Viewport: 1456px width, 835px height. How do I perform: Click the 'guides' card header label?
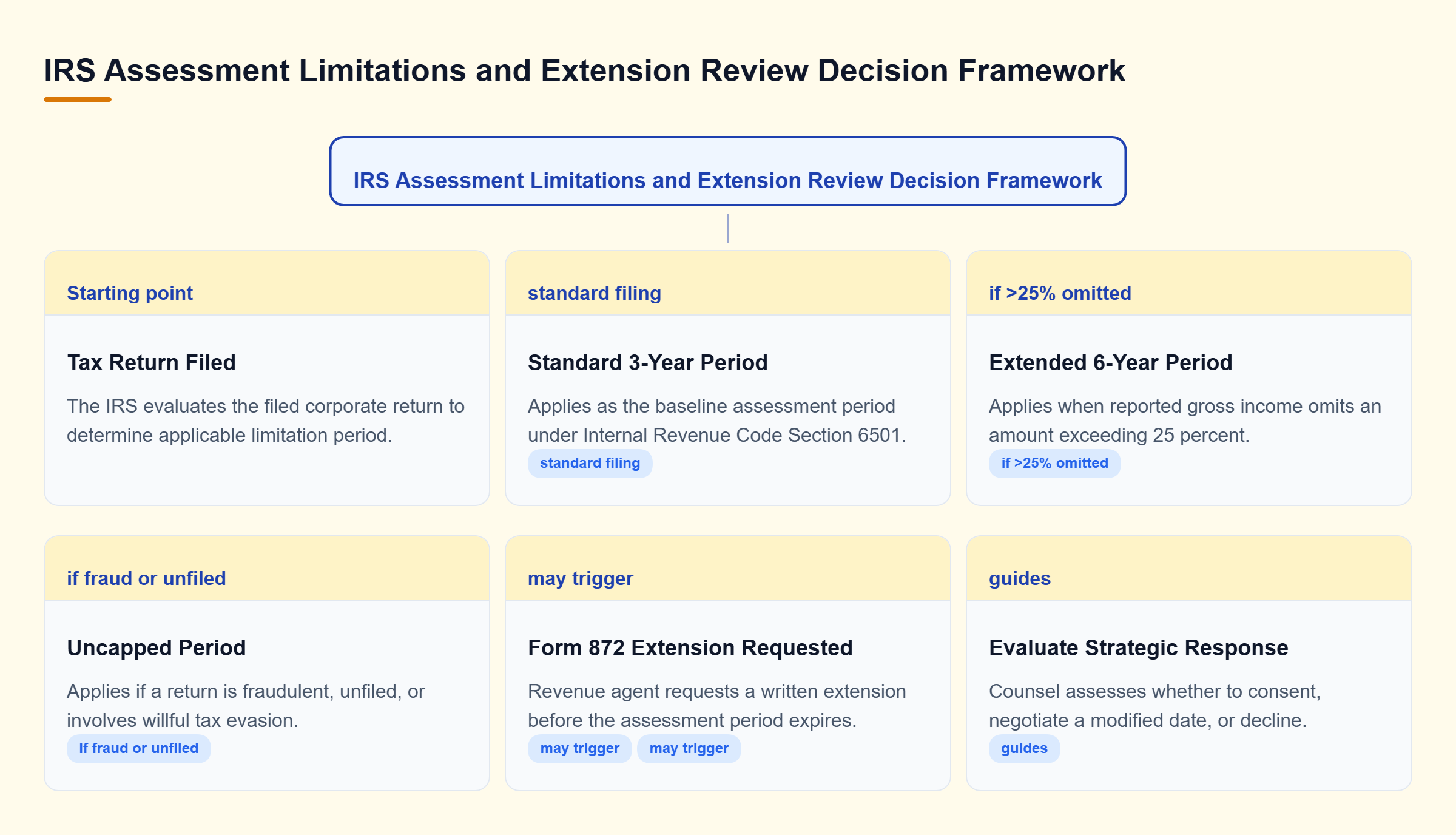pyautogui.click(x=1019, y=578)
